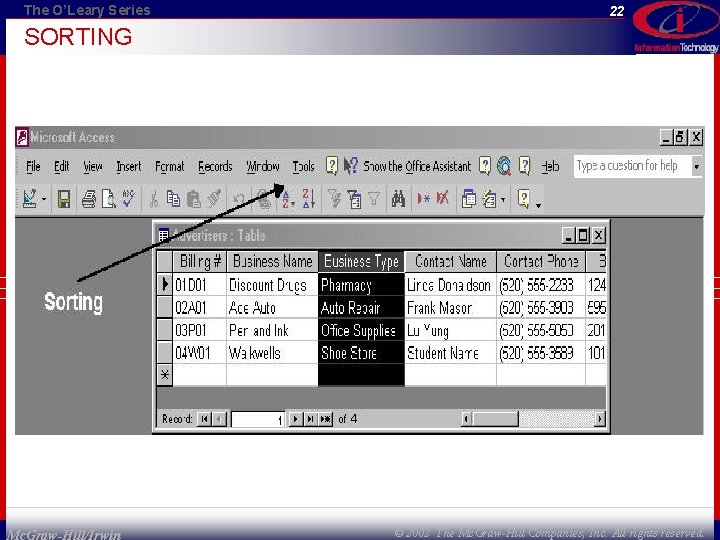Click the globe search help icon
This screenshot has height=540, width=720.
(504, 165)
